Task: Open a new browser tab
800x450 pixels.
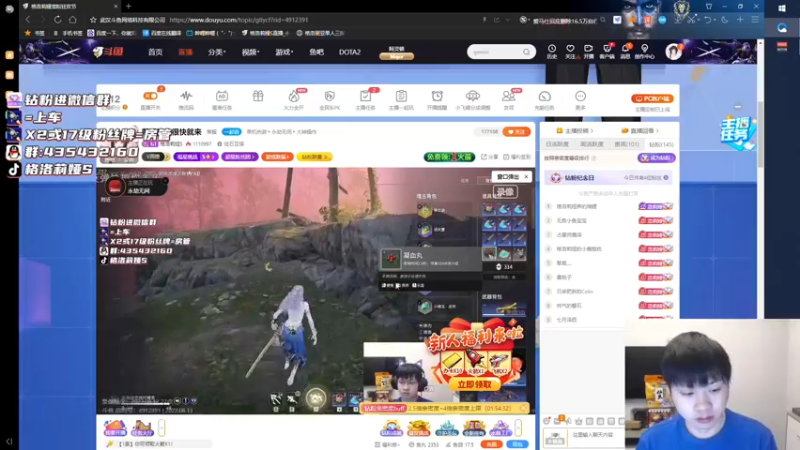Action: coord(129,6)
